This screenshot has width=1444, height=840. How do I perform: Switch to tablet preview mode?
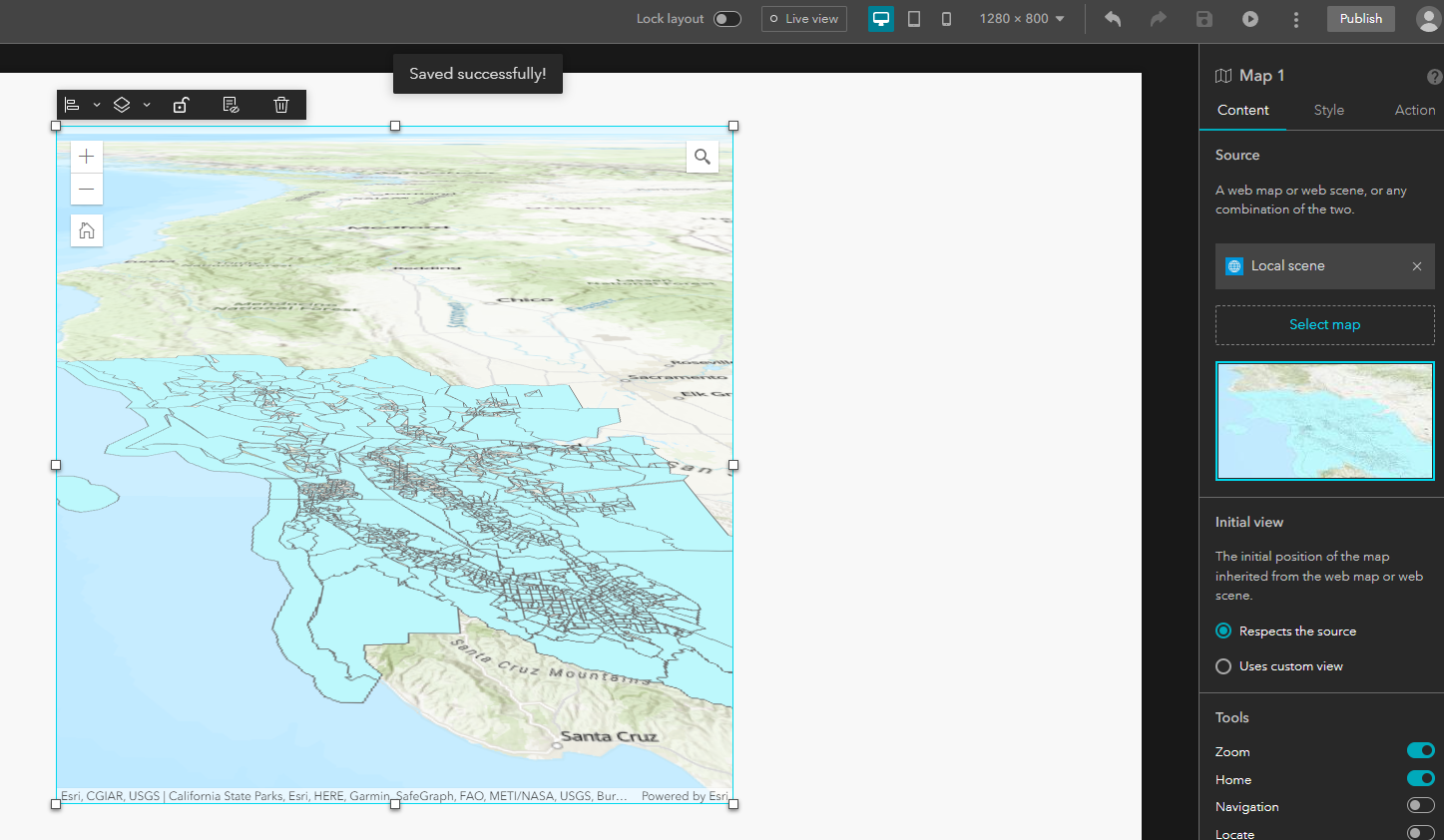tap(913, 18)
